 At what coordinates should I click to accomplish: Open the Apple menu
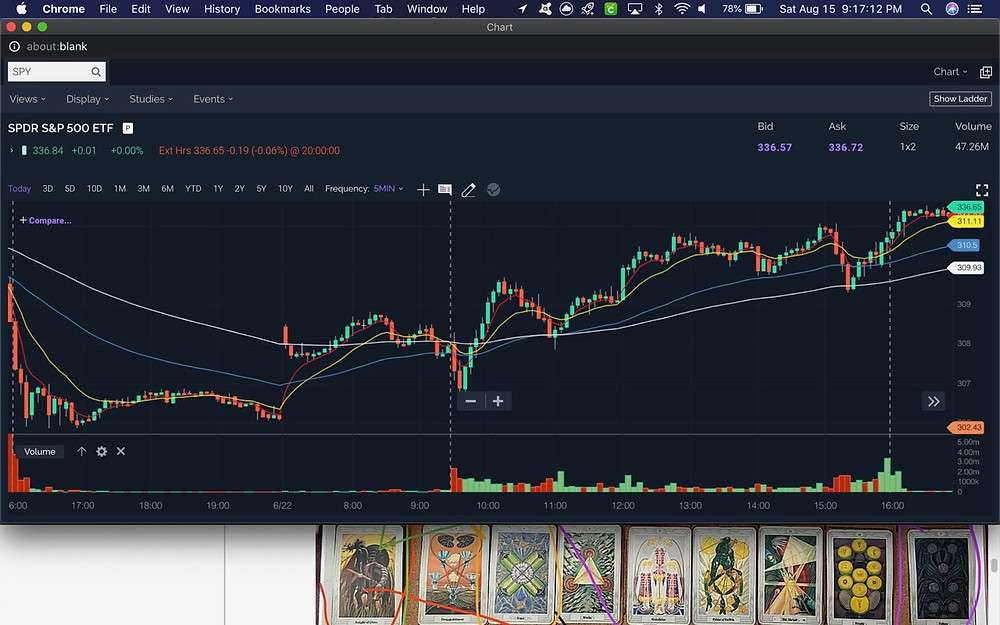[22, 9]
